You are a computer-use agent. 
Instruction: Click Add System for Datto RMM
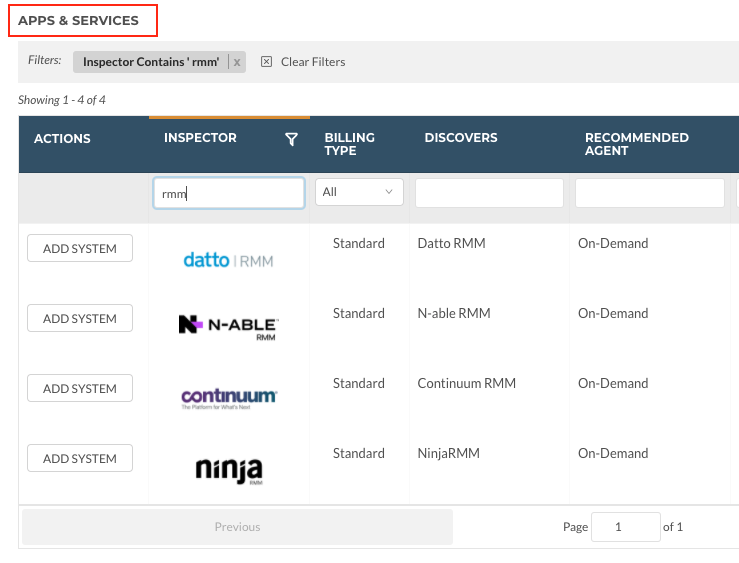[x=80, y=248]
